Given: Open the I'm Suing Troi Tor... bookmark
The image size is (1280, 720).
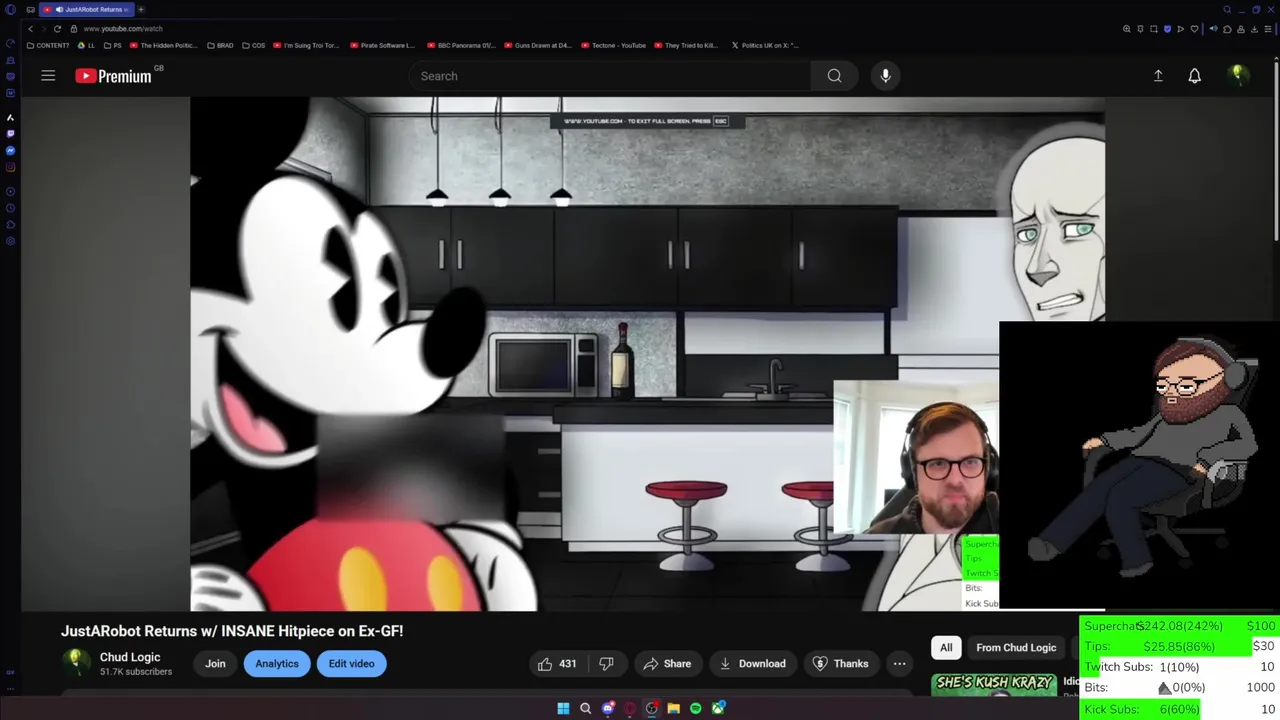Looking at the screenshot, I should point(306,45).
